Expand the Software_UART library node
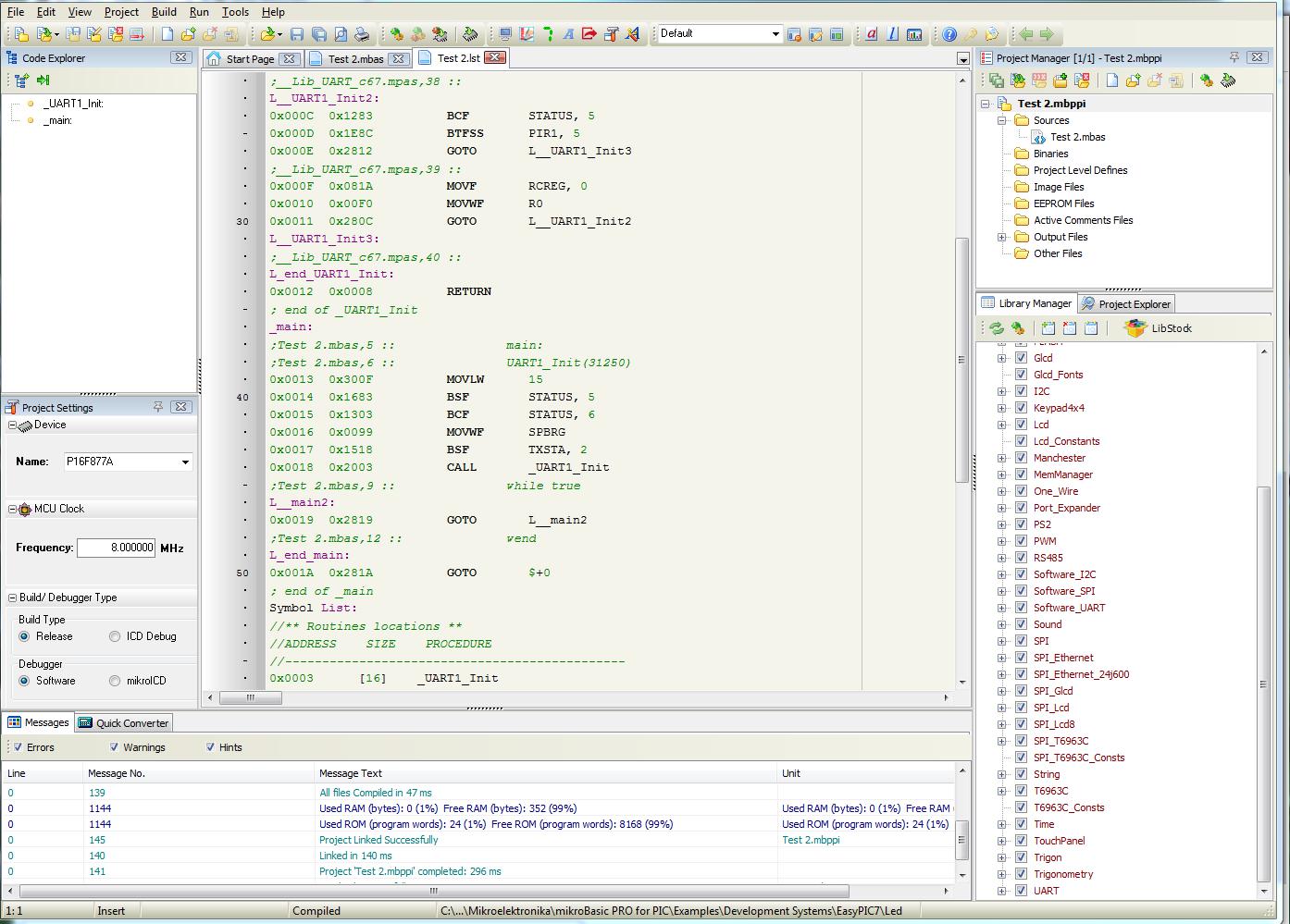1290x924 pixels. pyautogui.click(x=1001, y=608)
